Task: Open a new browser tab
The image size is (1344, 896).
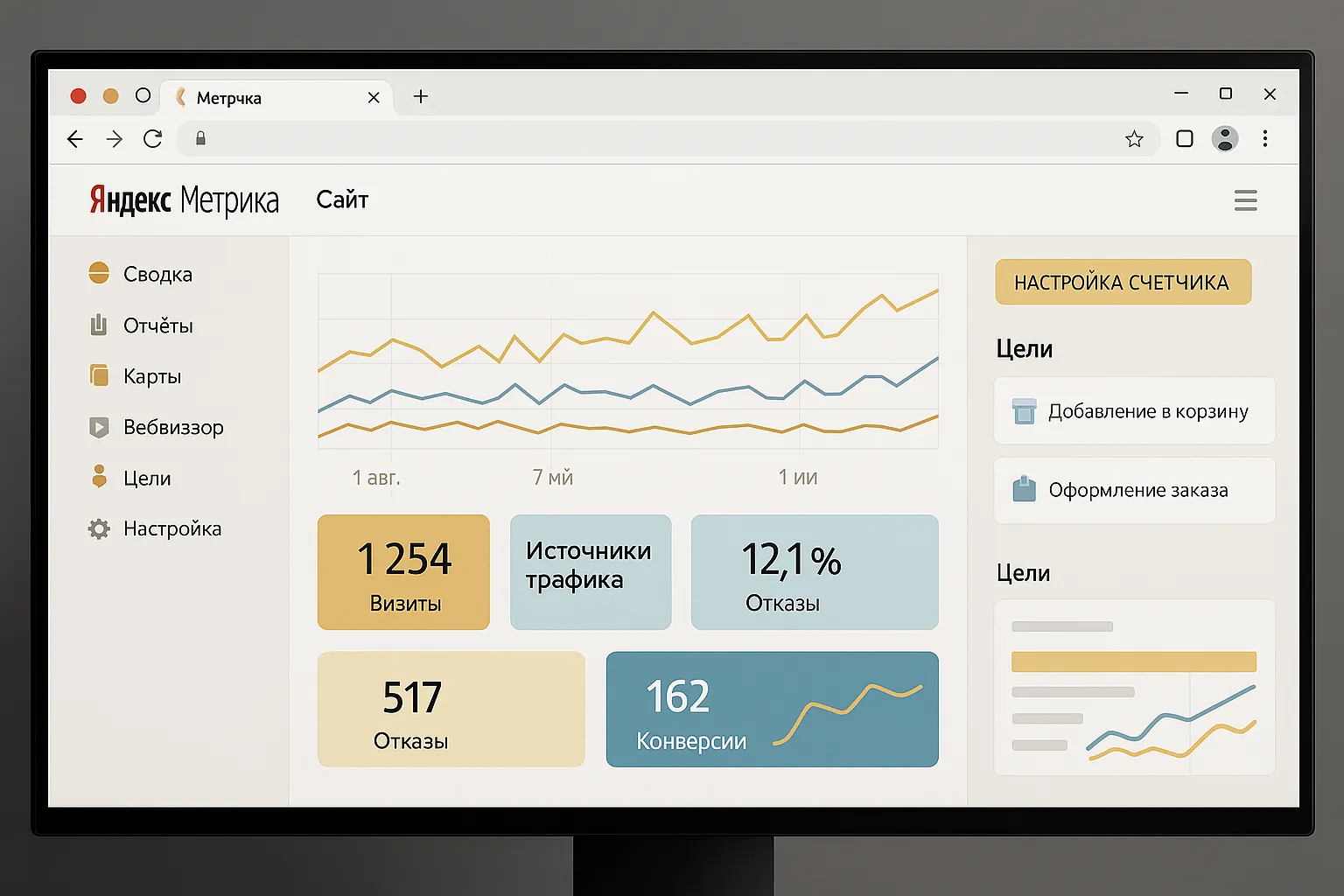Action: coord(421,96)
